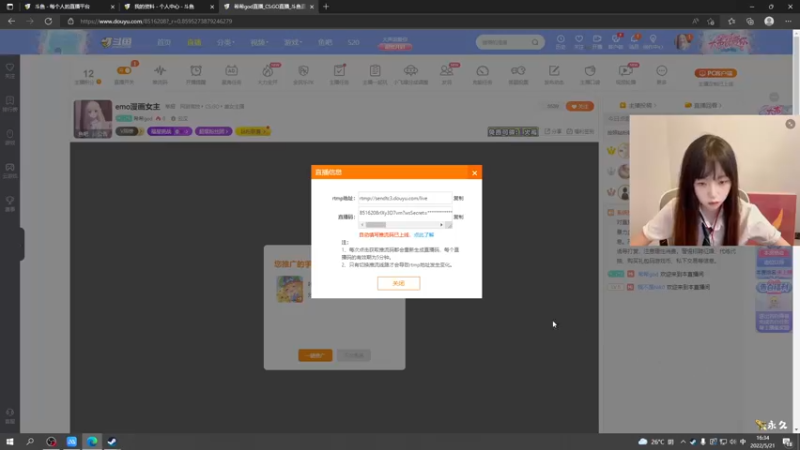Open the follow heart icon in header

pos(579,41)
